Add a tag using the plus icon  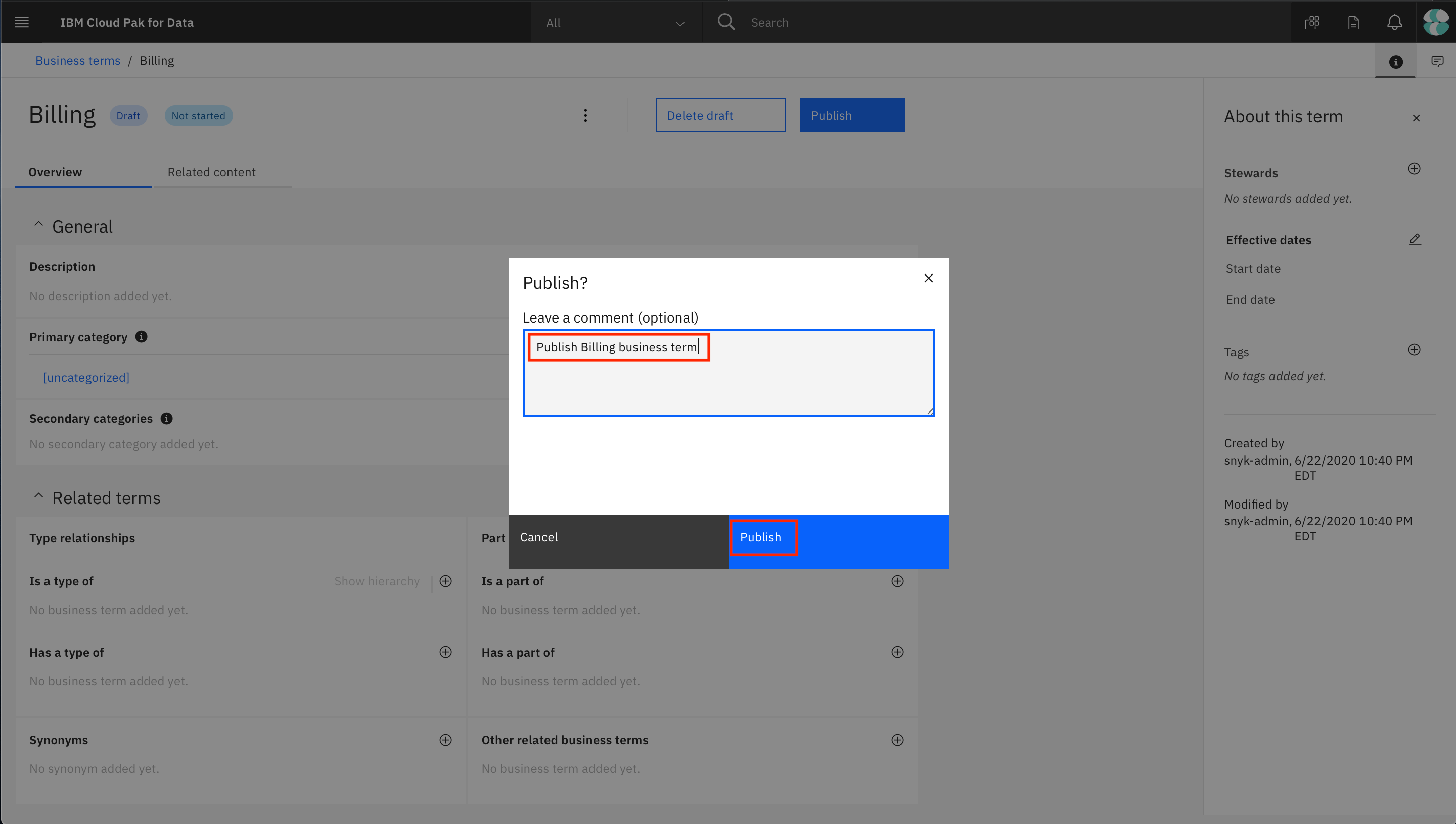point(1414,349)
